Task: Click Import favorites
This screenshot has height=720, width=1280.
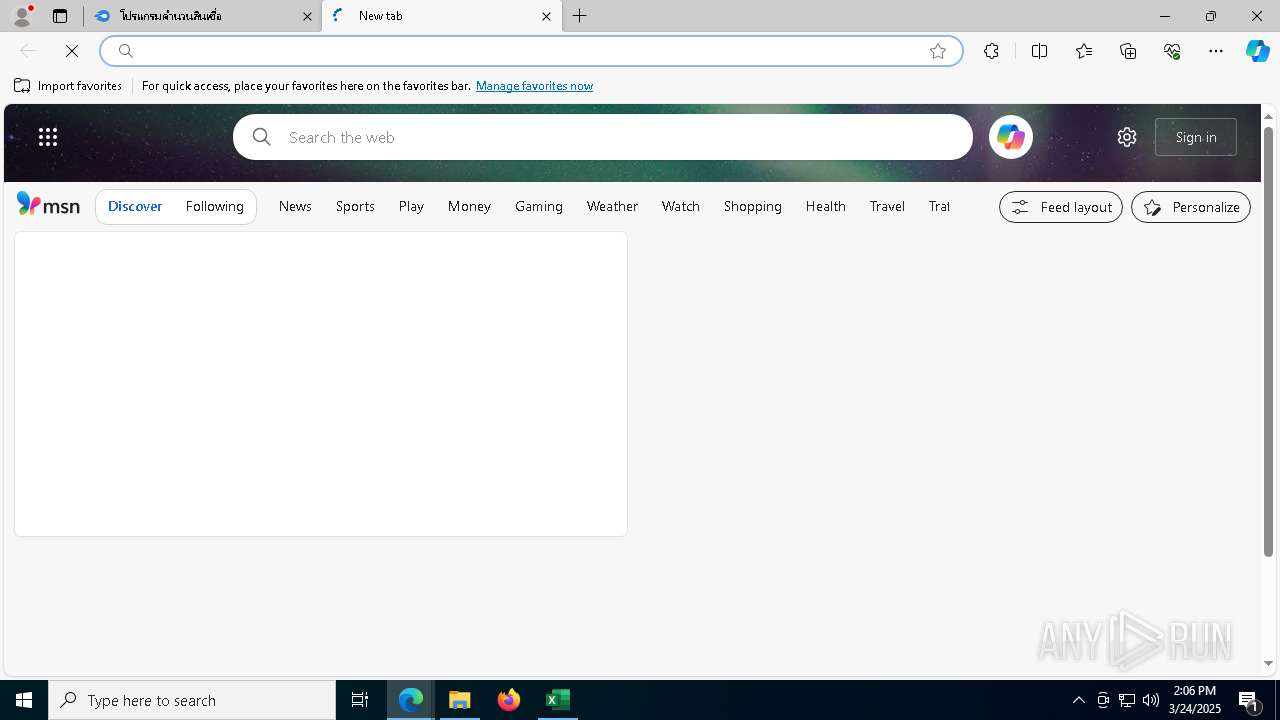Action: (x=68, y=86)
